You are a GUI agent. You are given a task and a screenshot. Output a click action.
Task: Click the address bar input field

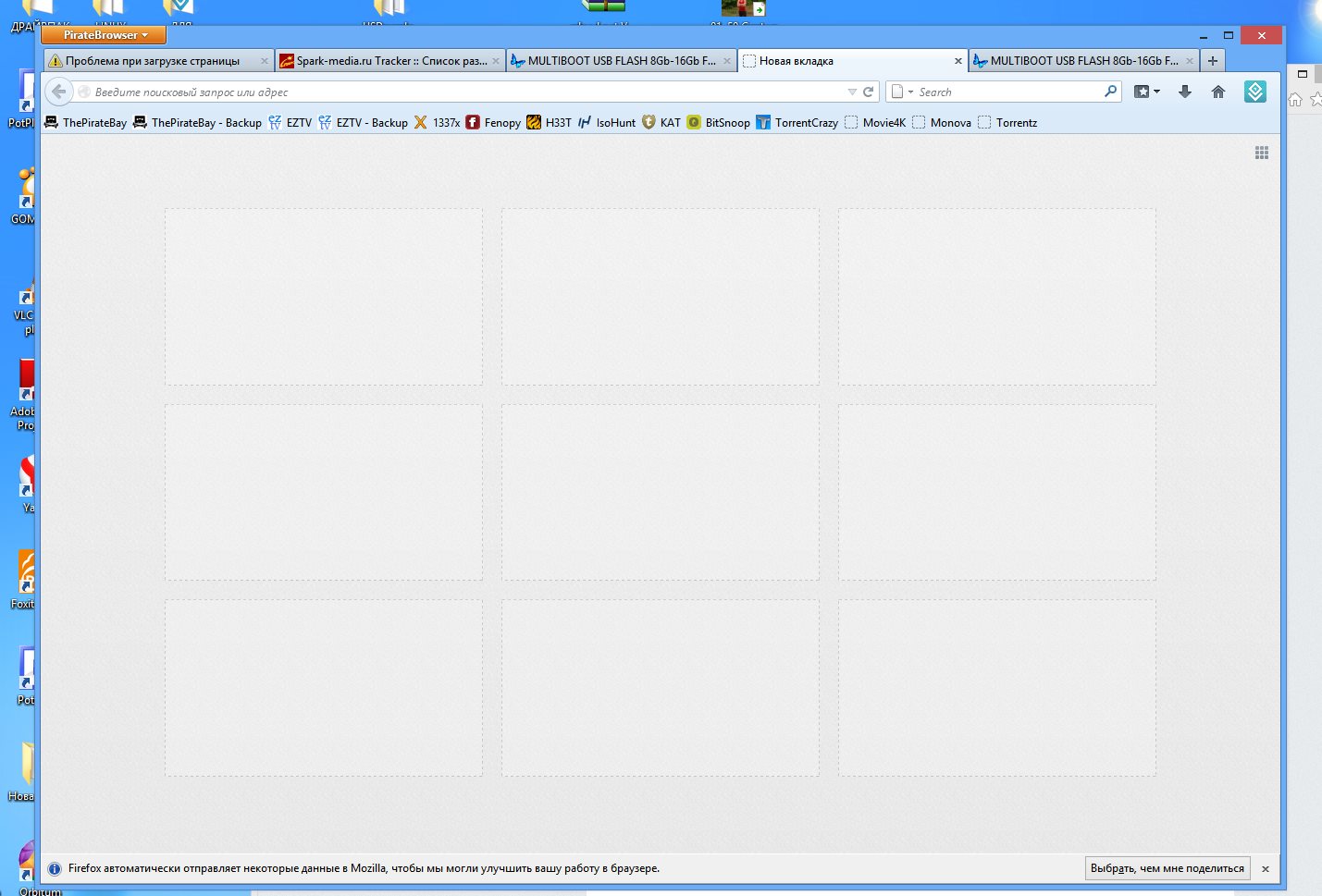(x=463, y=92)
